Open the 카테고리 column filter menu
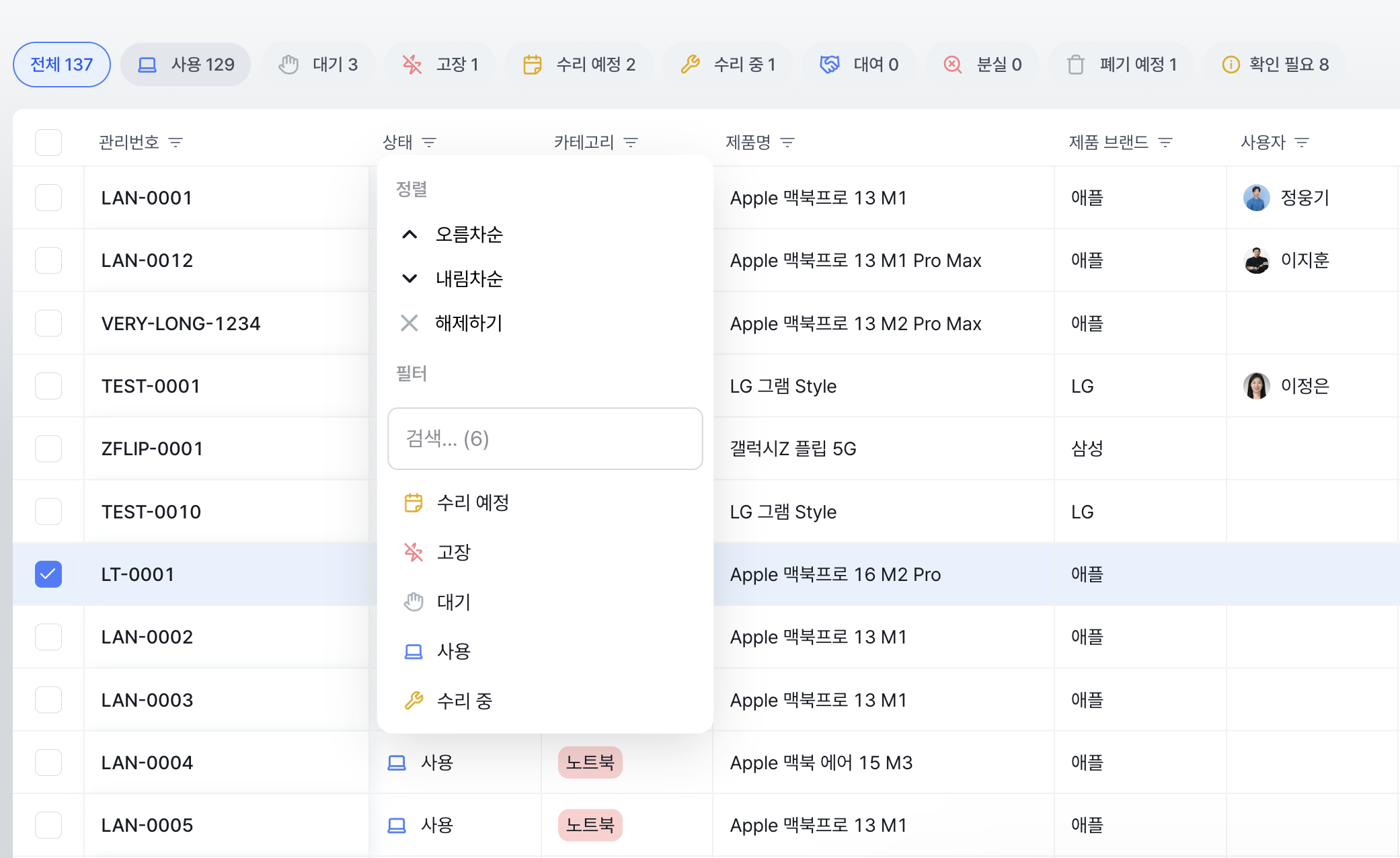This screenshot has height=858, width=1400. [631, 143]
